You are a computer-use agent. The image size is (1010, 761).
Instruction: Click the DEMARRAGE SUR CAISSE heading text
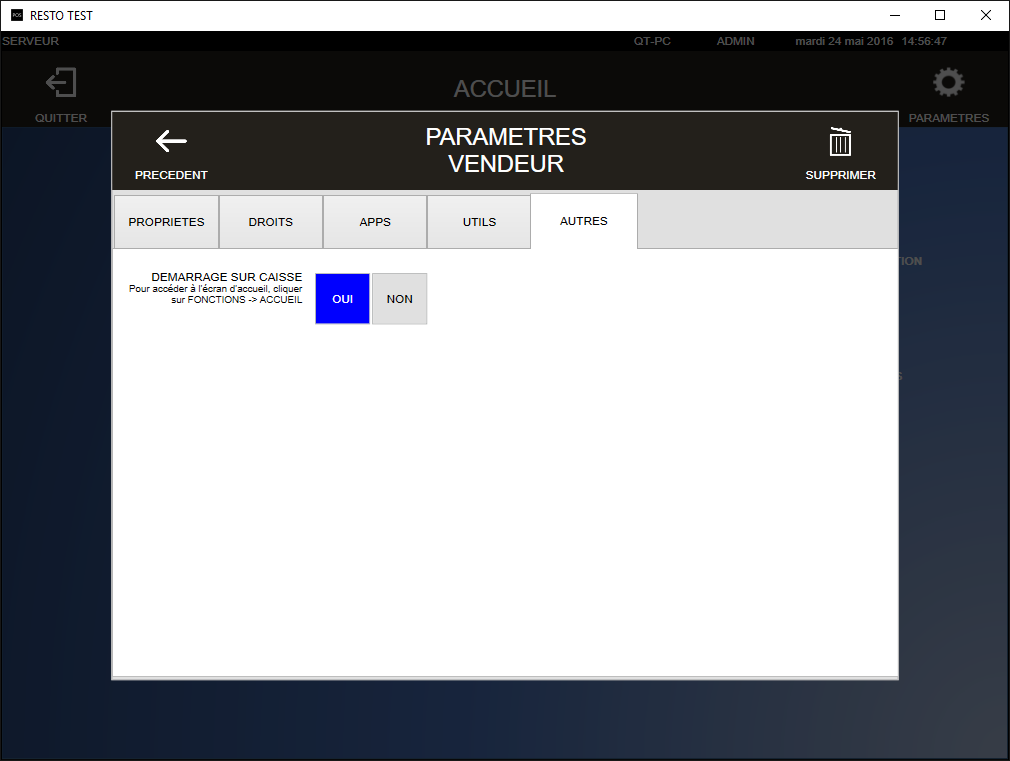[227, 277]
